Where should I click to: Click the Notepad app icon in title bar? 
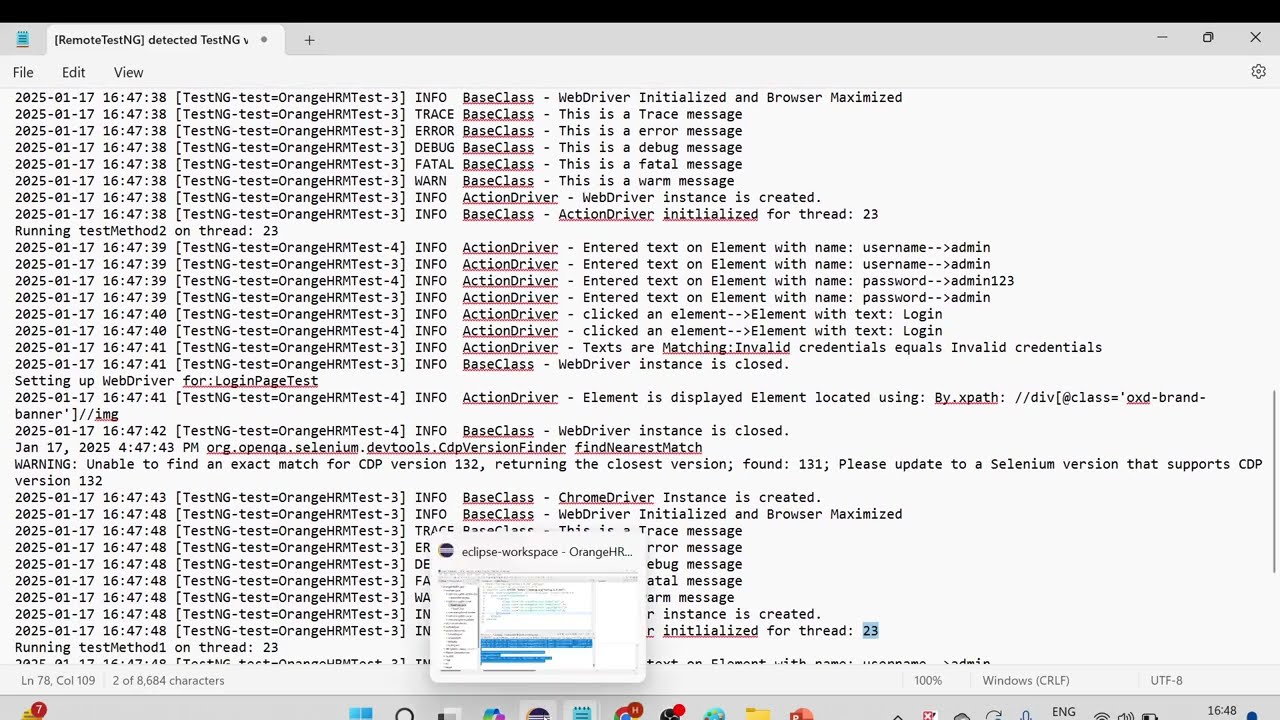[x=23, y=39]
